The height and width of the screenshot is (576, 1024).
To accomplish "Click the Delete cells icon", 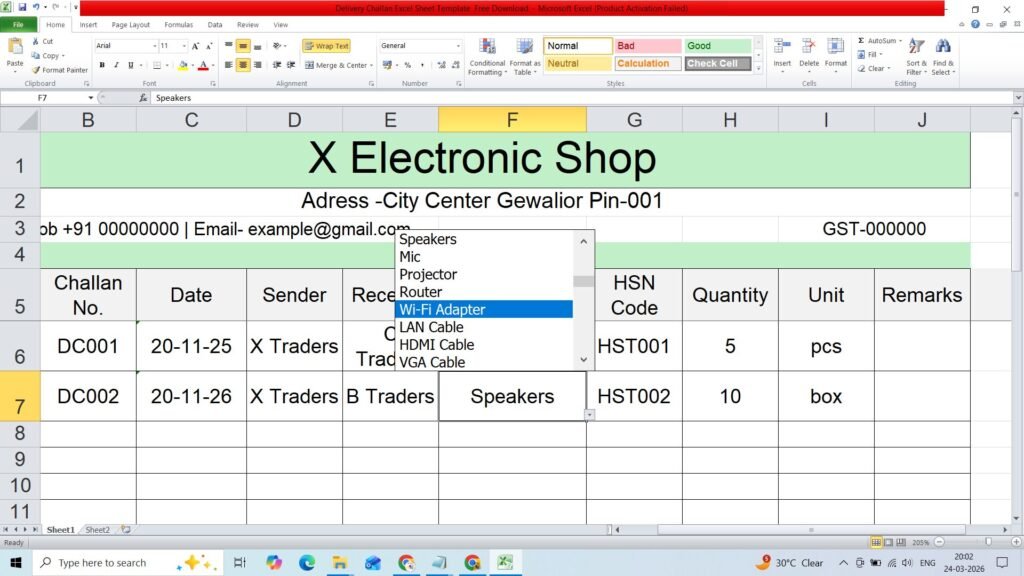I will point(808,47).
